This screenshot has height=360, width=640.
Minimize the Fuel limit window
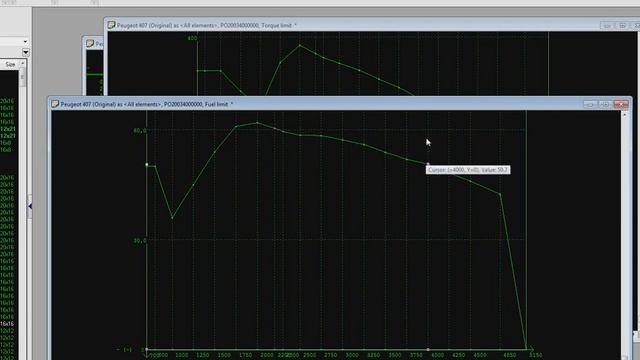click(x=590, y=104)
